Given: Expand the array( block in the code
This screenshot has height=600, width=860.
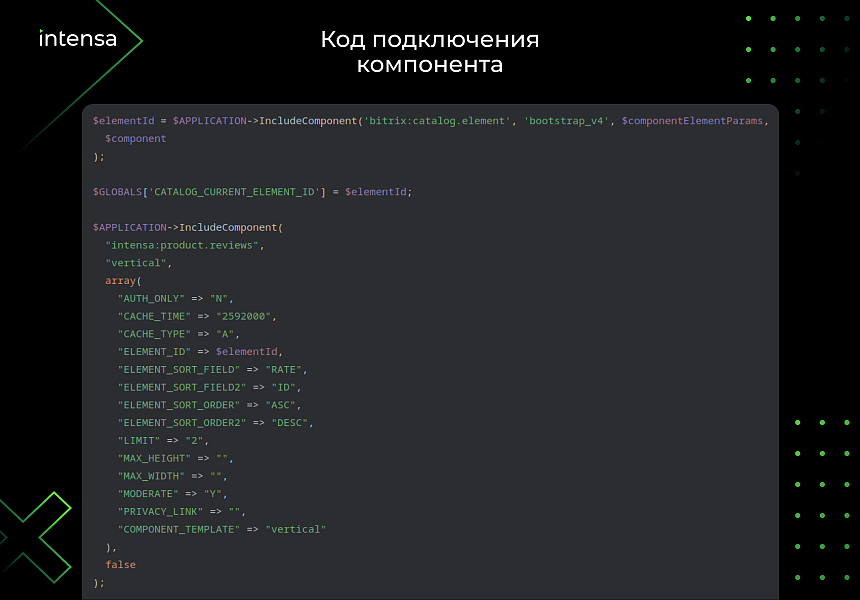Looking at the screenshot, I should (118, 280).
